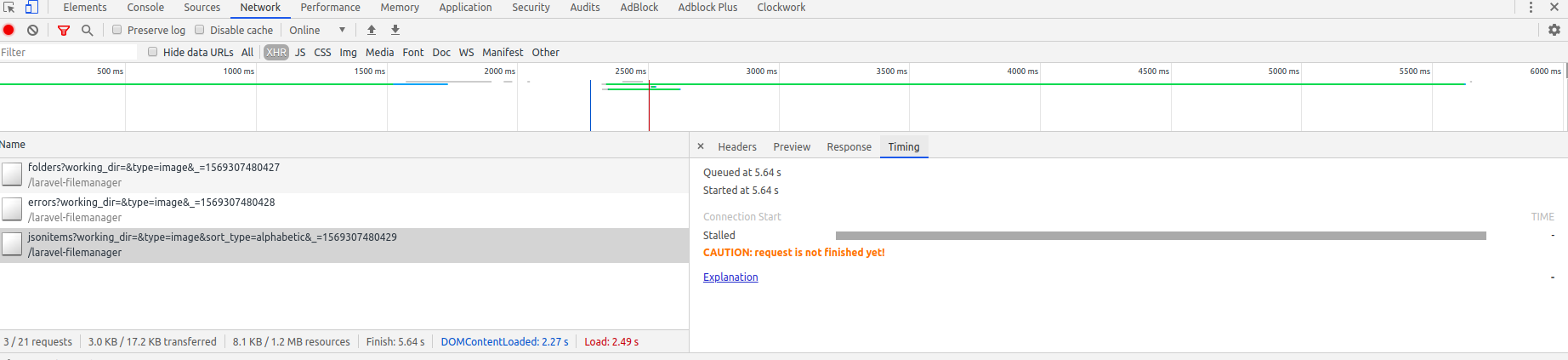Viewport: 1568px width, 360px height.
Task: Filter requests by JS
Action: (x=300, y=52)
